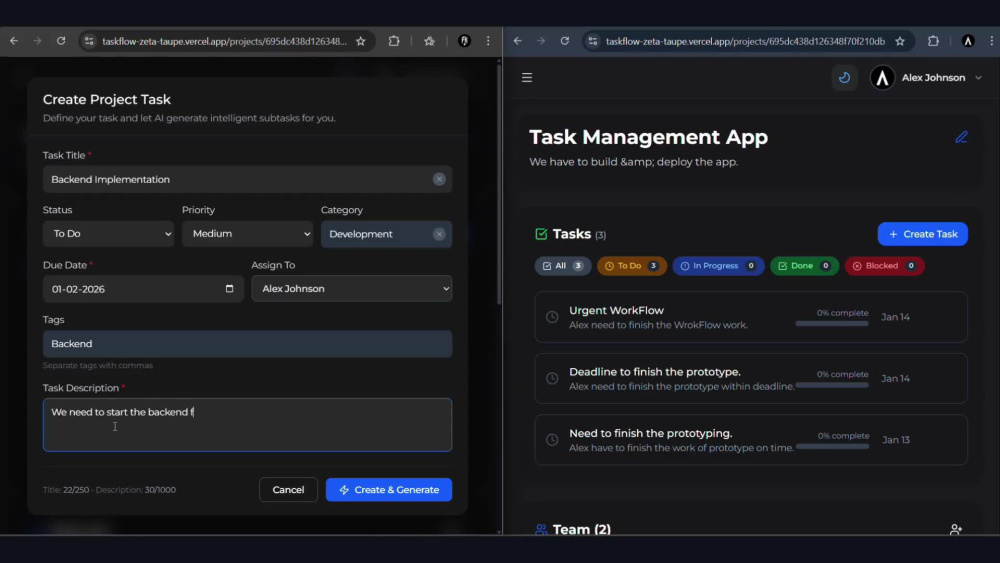Toggle dark mode moon icon
The width and height of the screenshot is (1000, 563).
point(844,77)
